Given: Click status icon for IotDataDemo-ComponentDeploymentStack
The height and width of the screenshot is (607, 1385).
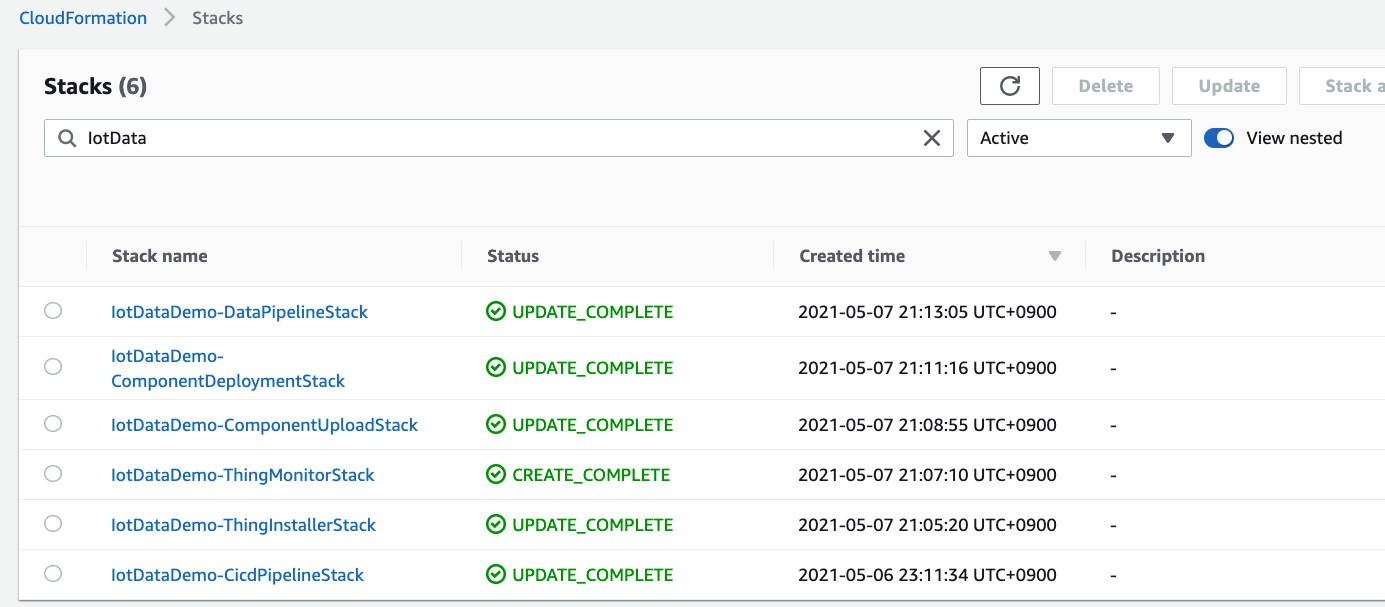Looking at the screenshot, I should (x=496, y=368).
